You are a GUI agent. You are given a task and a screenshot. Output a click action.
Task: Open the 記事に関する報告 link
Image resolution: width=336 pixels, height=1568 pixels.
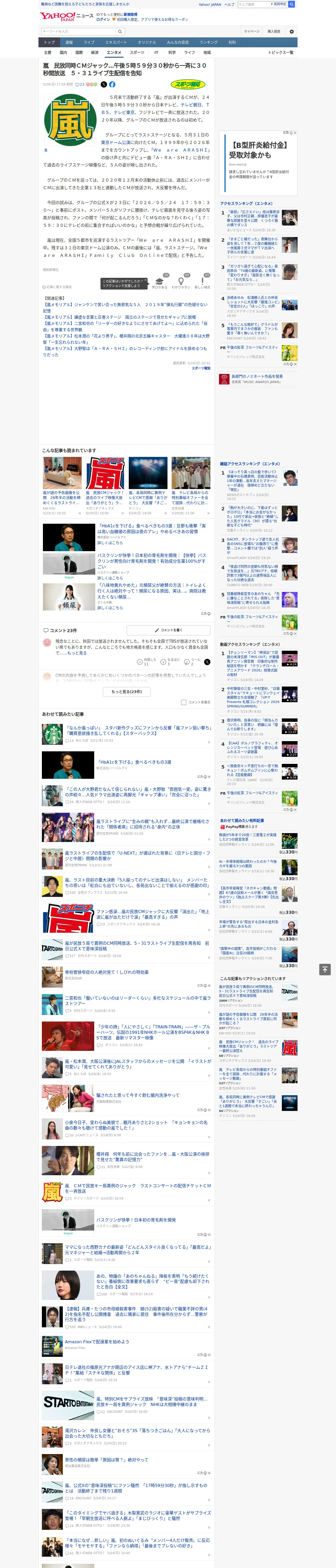tap(57, 287)
